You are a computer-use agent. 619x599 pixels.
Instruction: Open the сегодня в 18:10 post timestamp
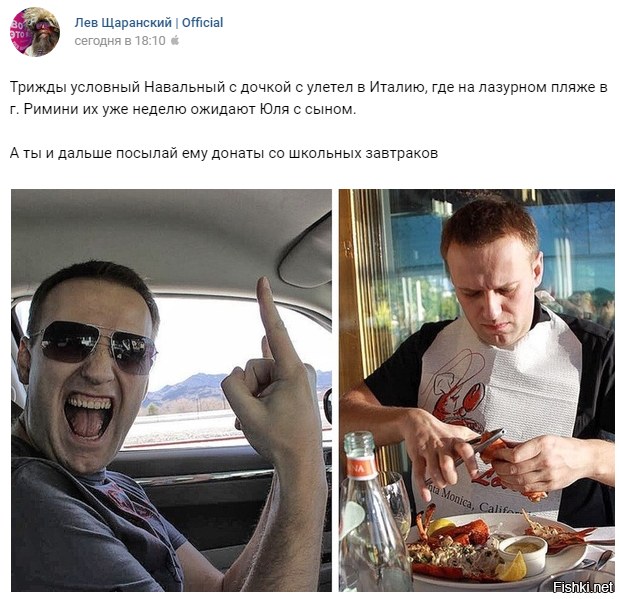coord(120,41)
